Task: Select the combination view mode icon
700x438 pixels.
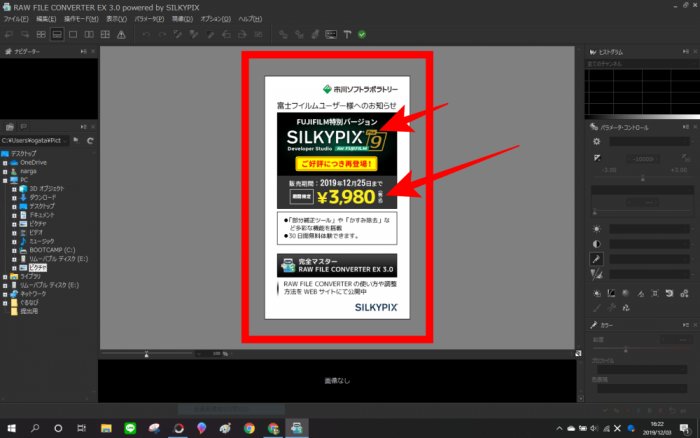Action: (57, 34)
